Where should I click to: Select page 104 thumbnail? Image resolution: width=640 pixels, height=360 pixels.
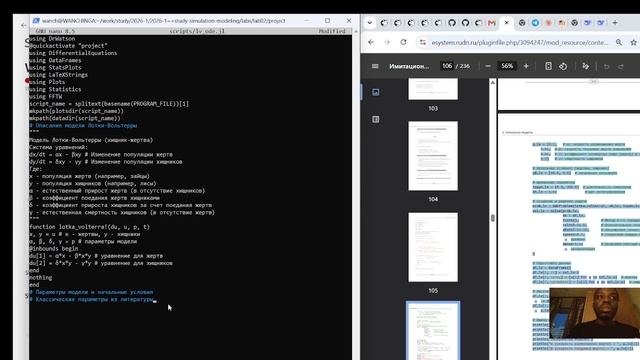click(x=433, y=156)
